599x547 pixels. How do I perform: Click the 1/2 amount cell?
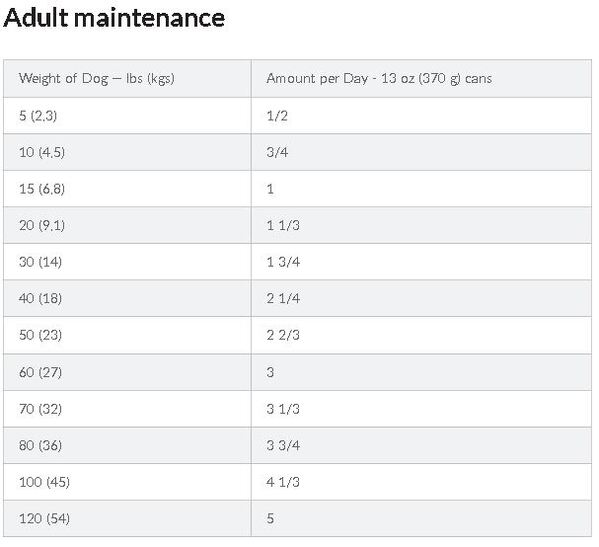tap(421, 116)
